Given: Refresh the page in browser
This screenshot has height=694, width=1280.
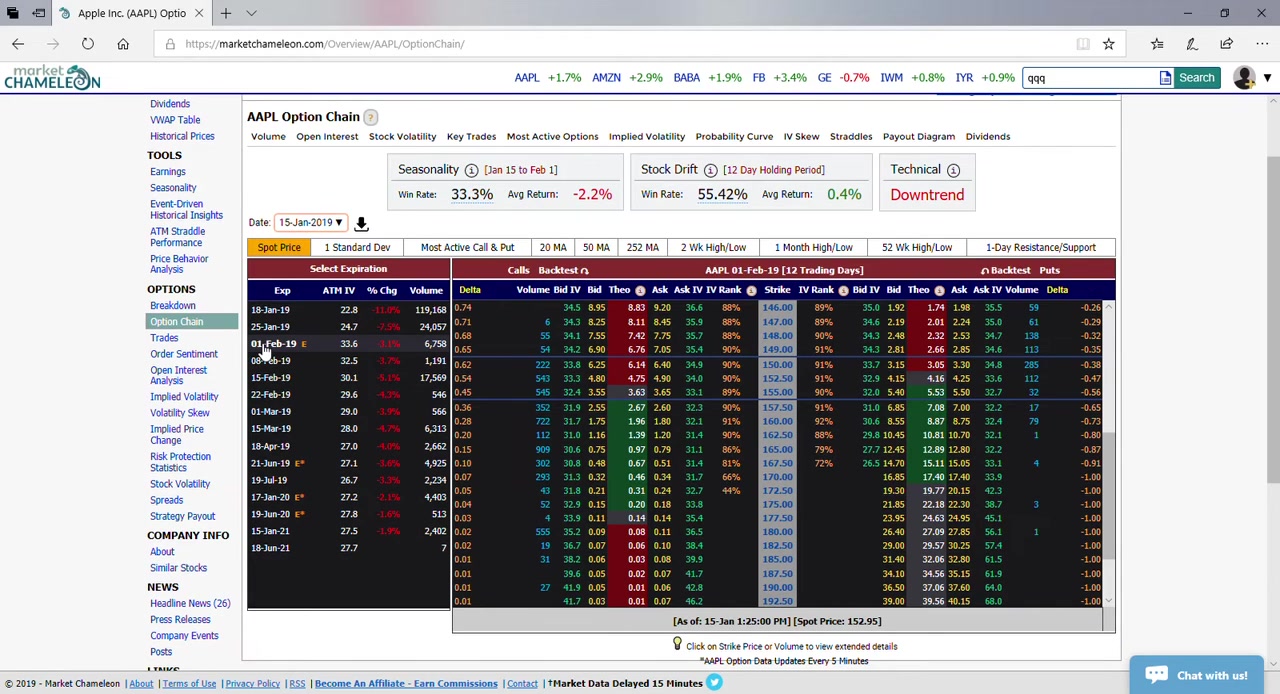Looking at the screenshot, I should [88, 44].
